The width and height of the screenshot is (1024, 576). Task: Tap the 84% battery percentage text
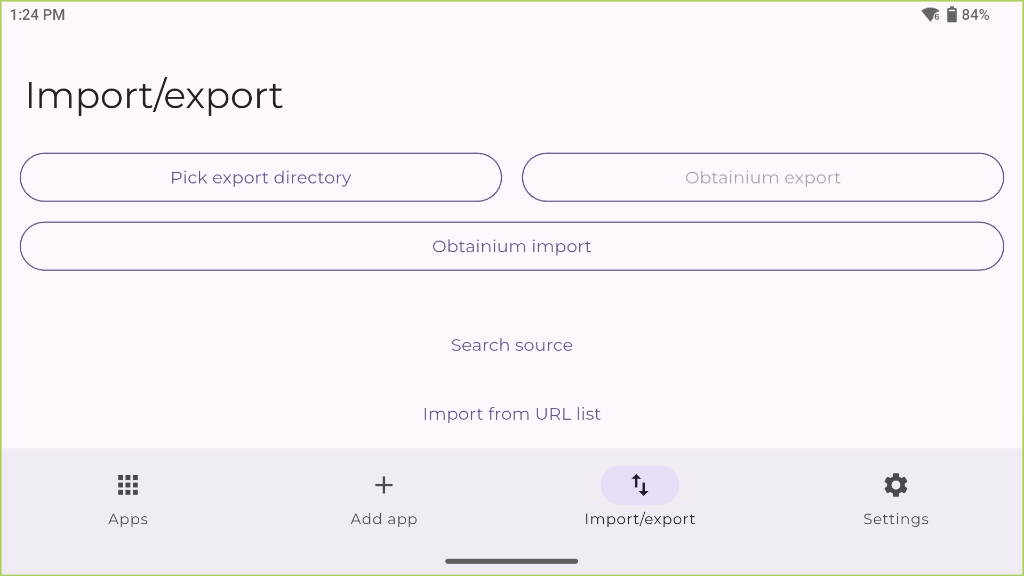click(976, 15)
